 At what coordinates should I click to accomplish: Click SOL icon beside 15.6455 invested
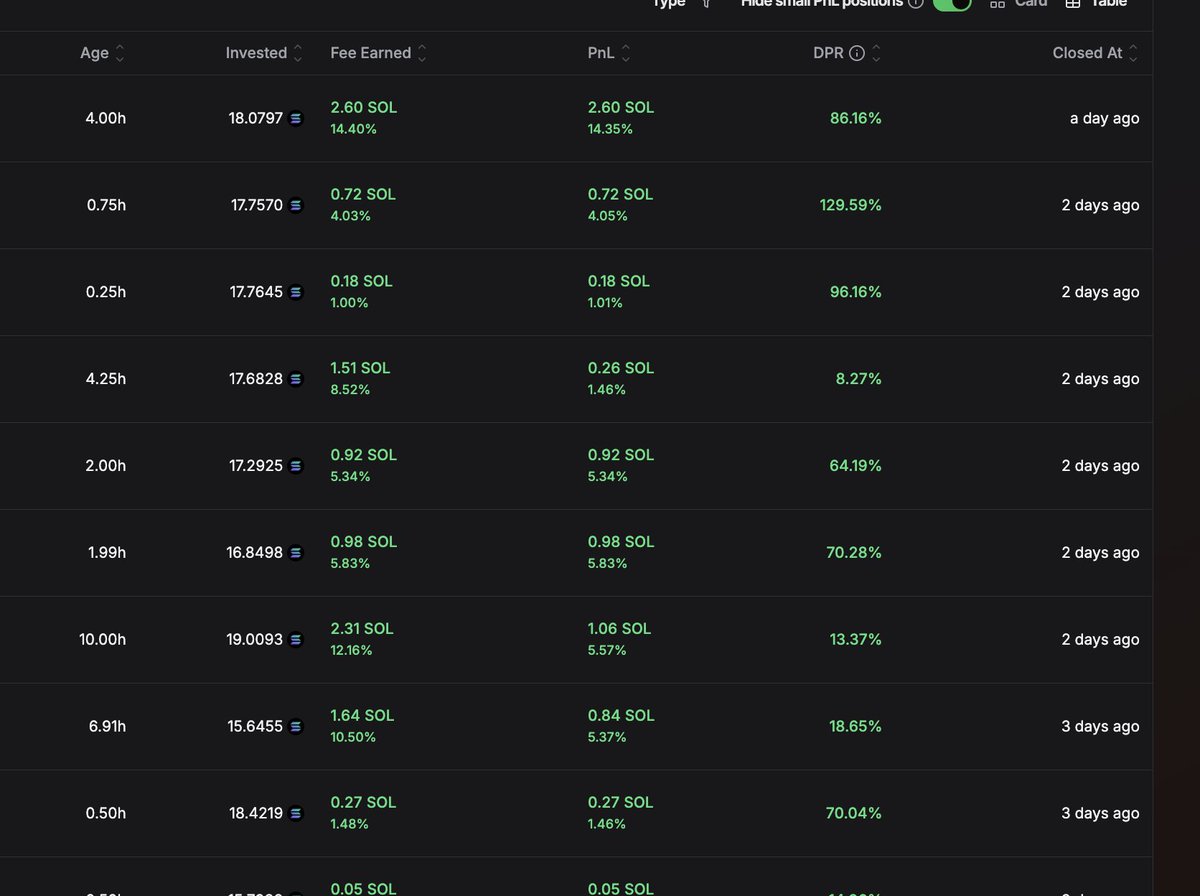295,727
